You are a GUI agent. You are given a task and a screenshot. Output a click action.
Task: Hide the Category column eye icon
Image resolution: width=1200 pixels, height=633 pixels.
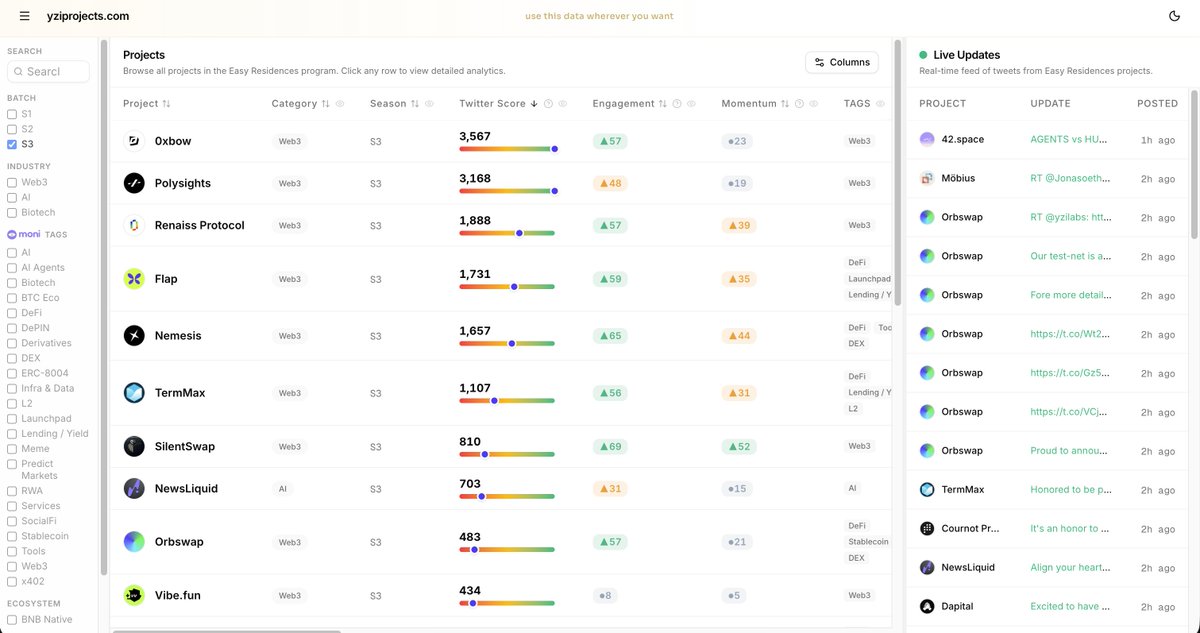pos(340,104)
